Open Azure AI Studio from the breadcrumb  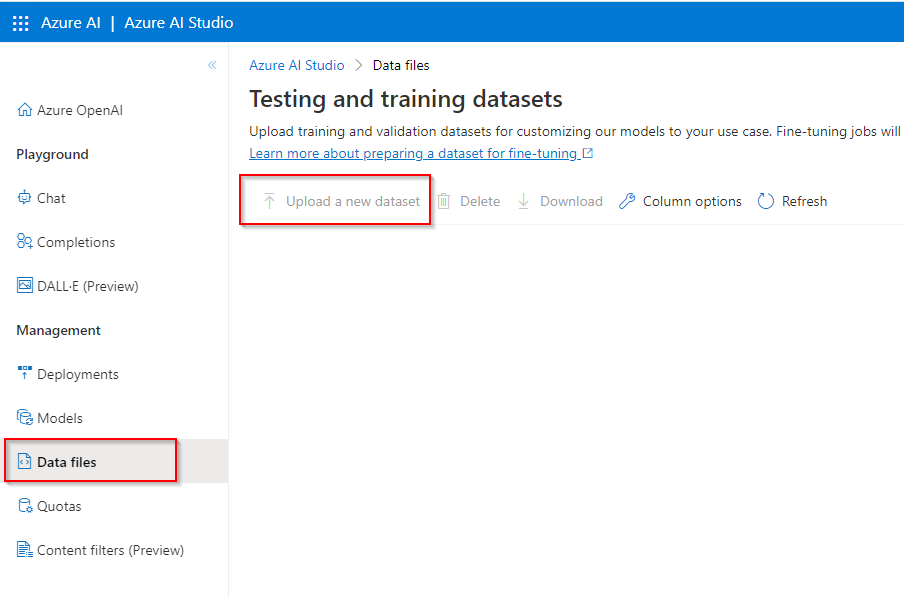pyautogui.click(x=296, y=64)
